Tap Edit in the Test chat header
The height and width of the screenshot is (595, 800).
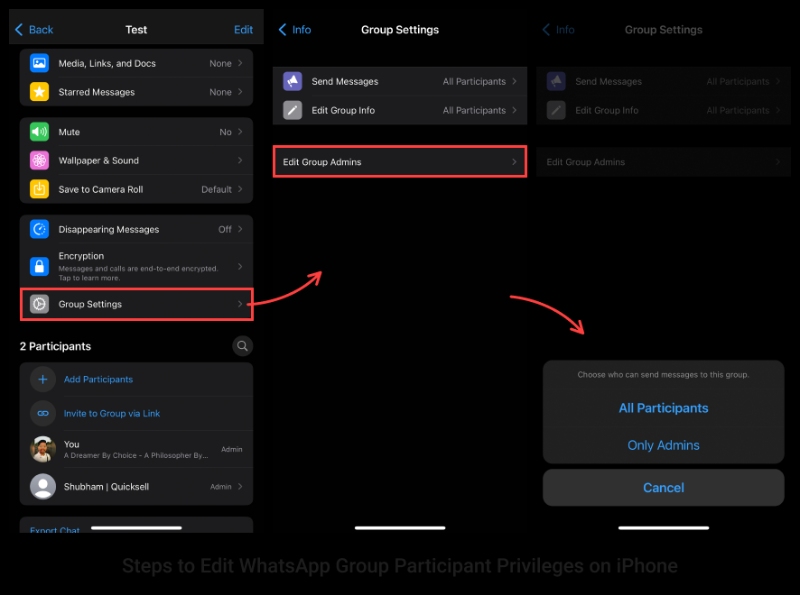(243, 30)
